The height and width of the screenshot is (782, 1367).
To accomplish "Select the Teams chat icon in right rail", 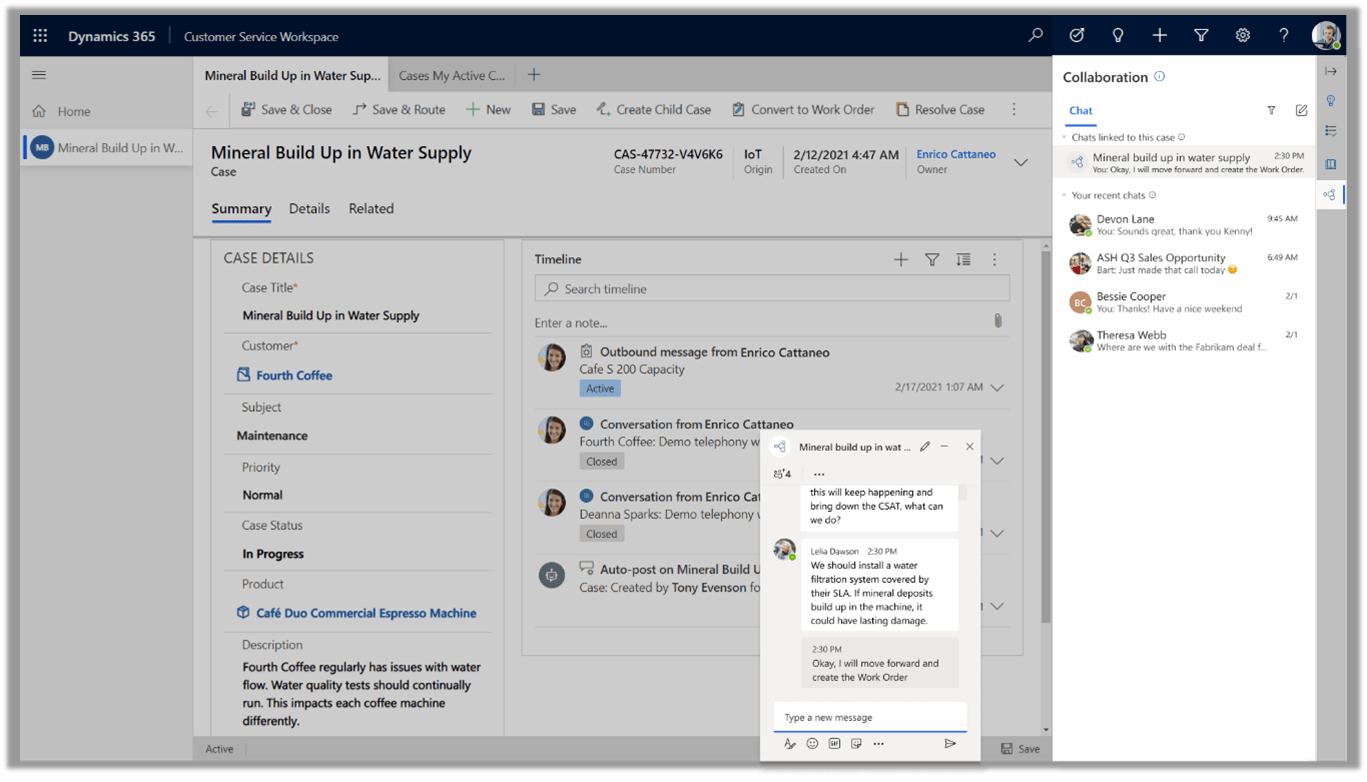I will tap(1329, 195).
